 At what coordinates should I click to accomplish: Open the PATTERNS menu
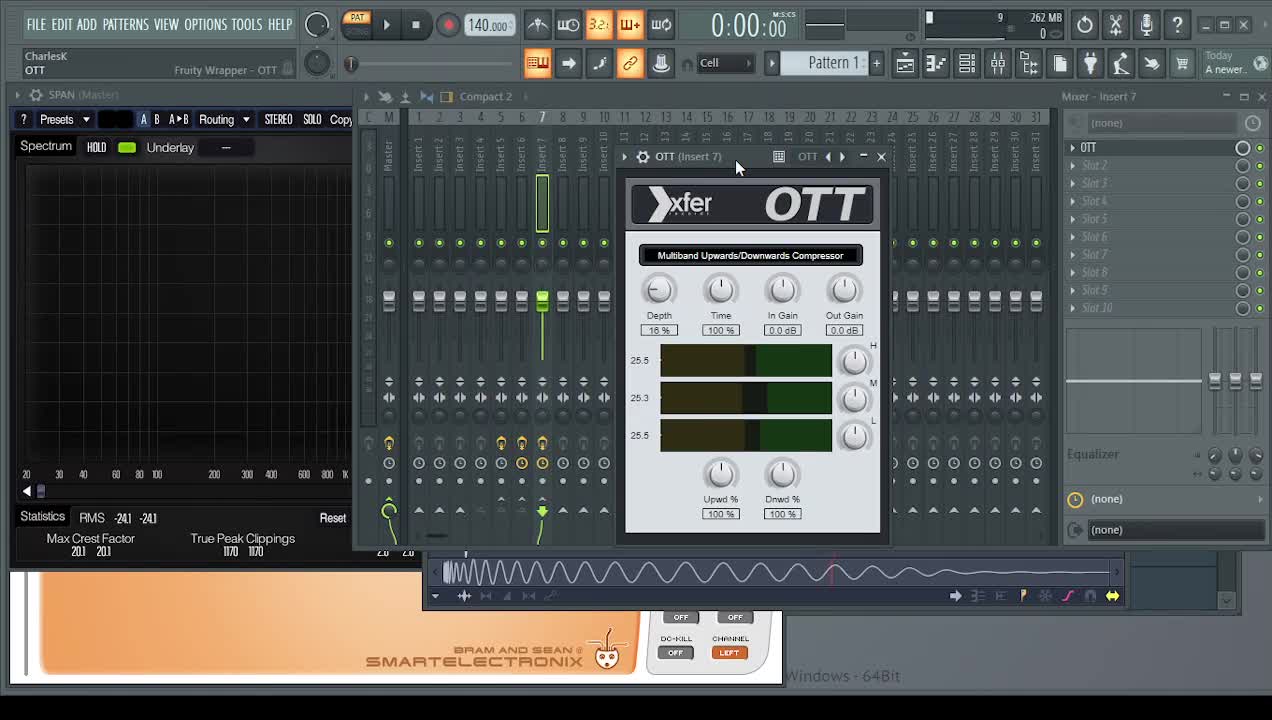pyautogui.click(x=125, y=24)
